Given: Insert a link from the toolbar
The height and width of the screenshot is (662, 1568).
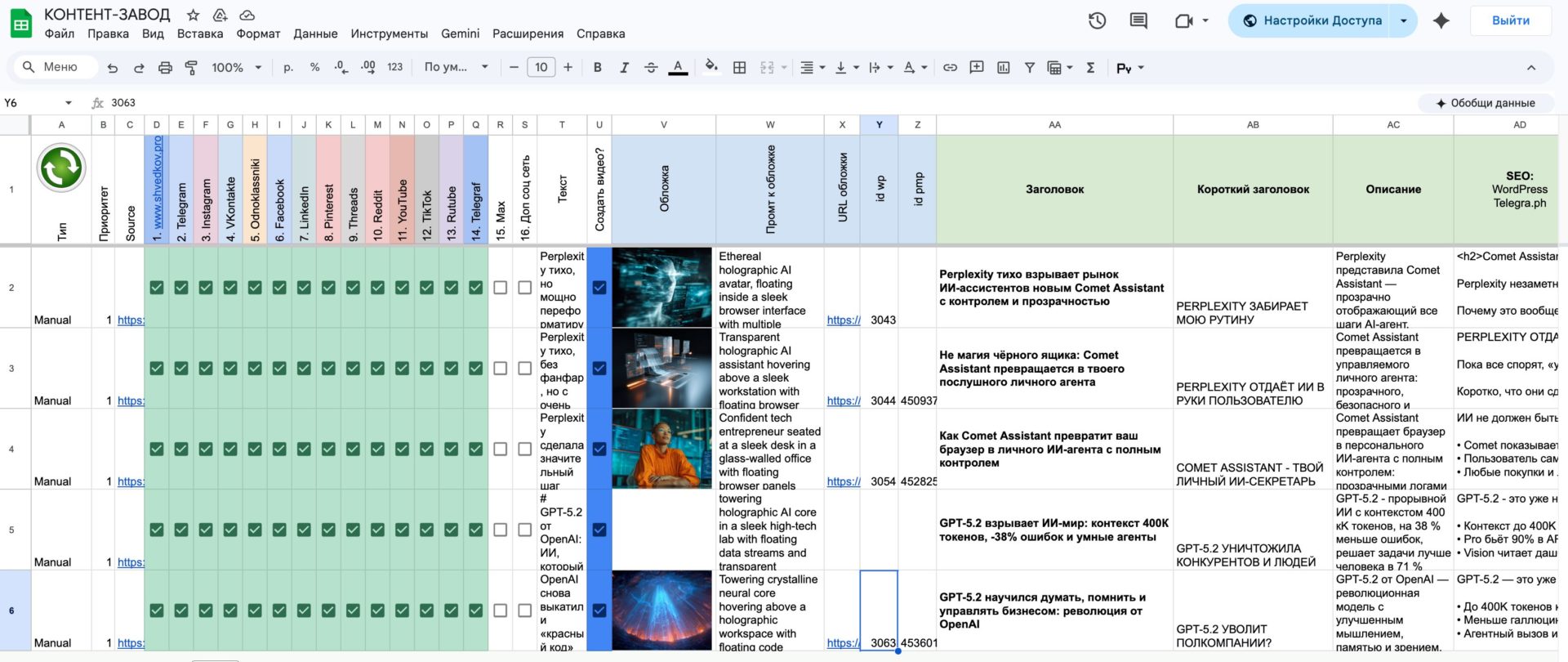Looking at the screenshot, I should coord(950,68).
